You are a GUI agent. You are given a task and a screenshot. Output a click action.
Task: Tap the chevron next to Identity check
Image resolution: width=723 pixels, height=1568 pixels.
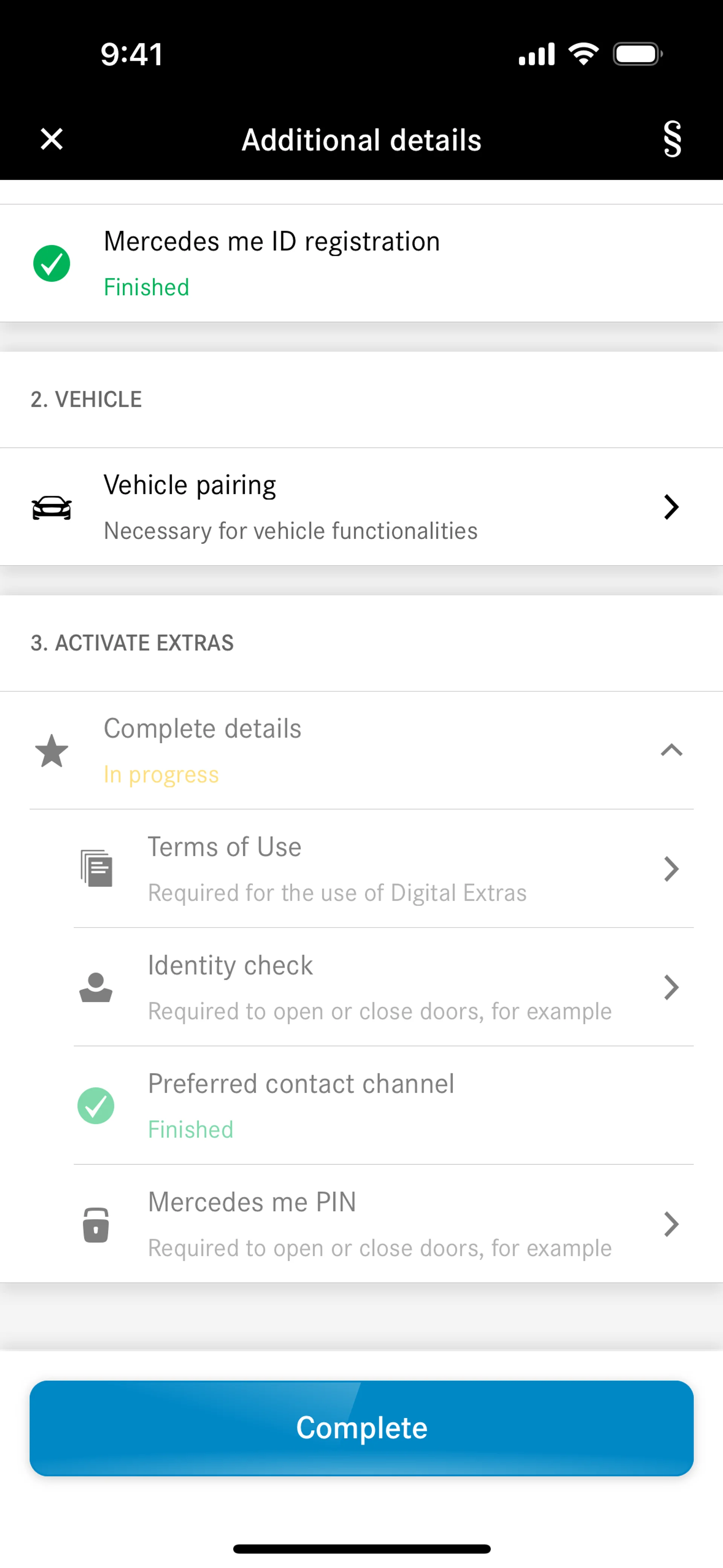(x=671, y=987)
